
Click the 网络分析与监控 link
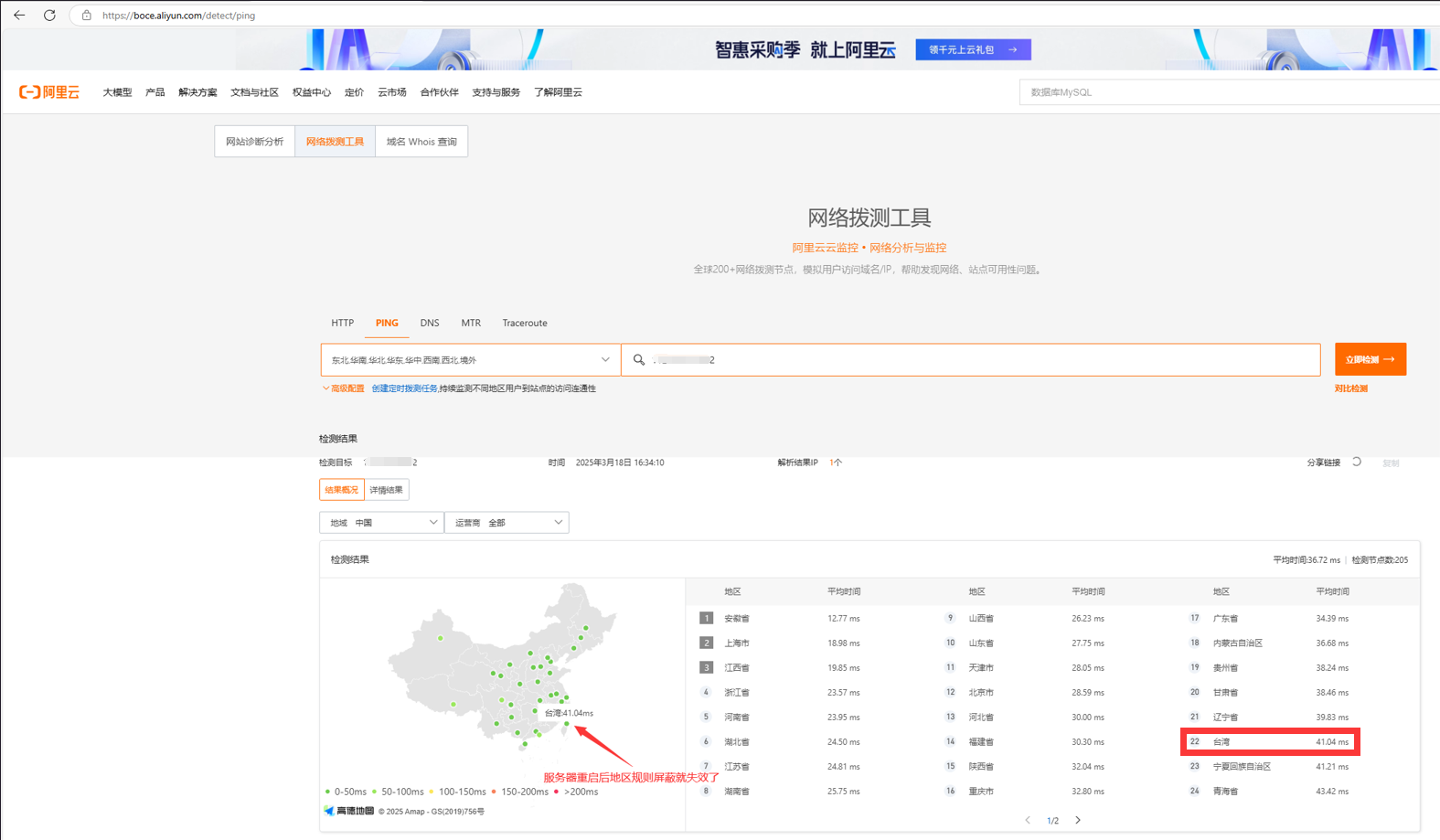click(908, 248)
